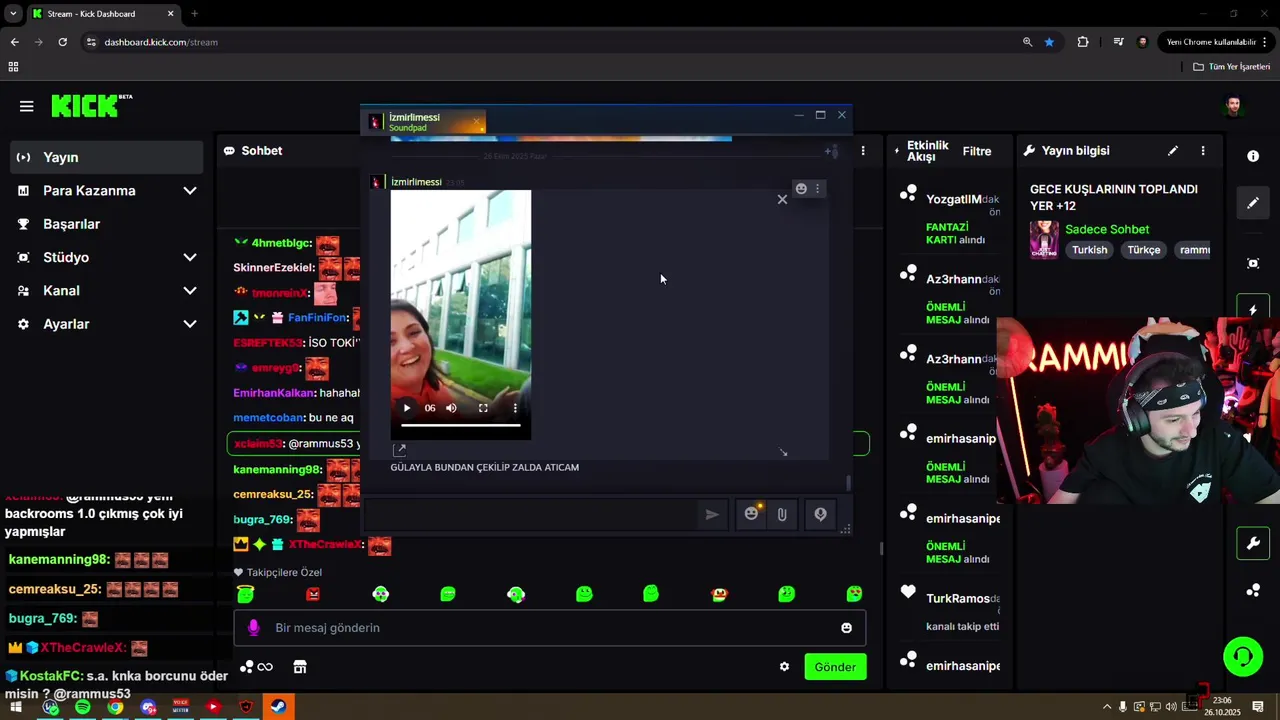Open Sohbet panel options menu

[x=863, y=151]
